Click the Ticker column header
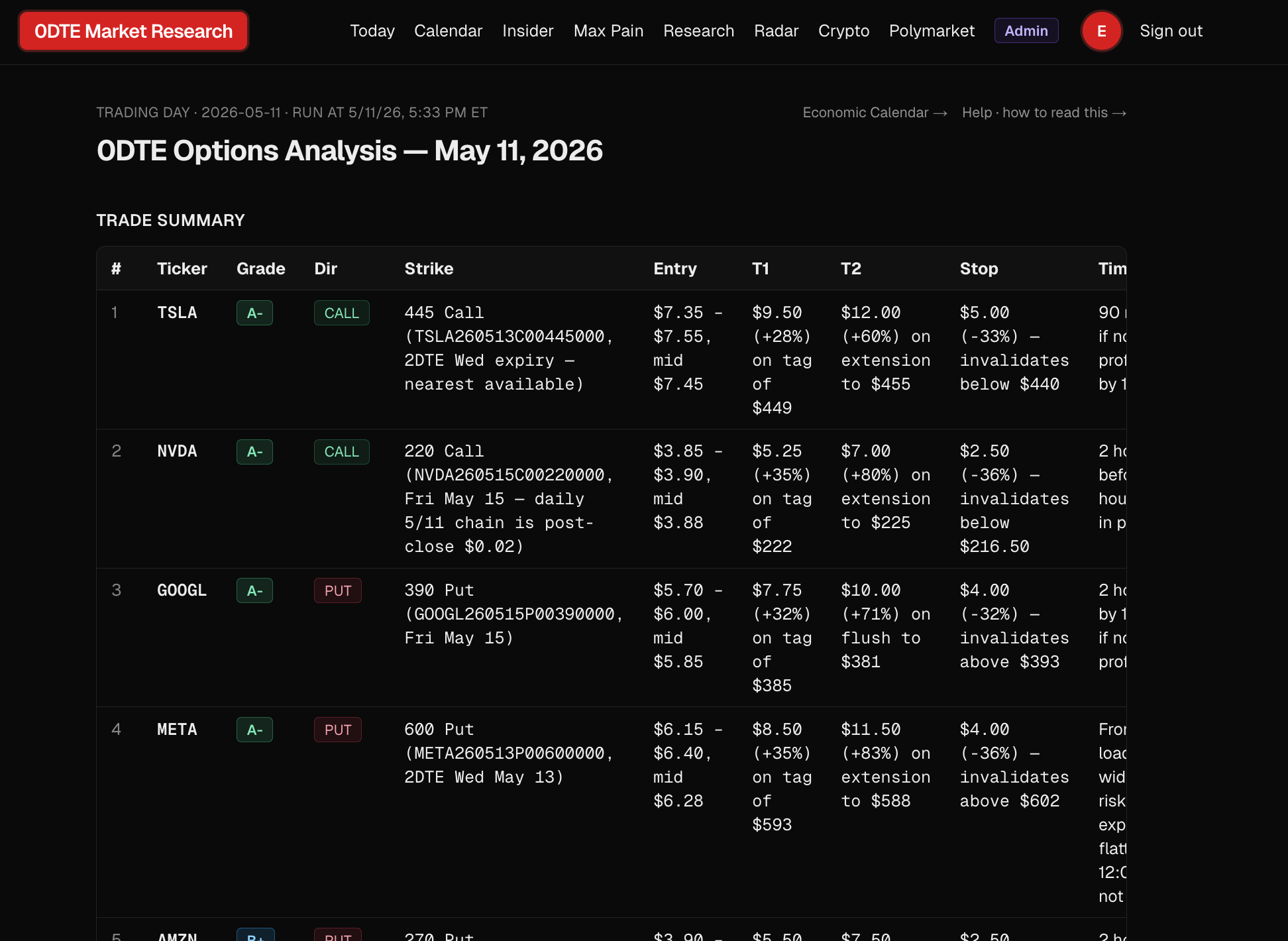Viewport: 1288px width, 941px height. point(182,268)
